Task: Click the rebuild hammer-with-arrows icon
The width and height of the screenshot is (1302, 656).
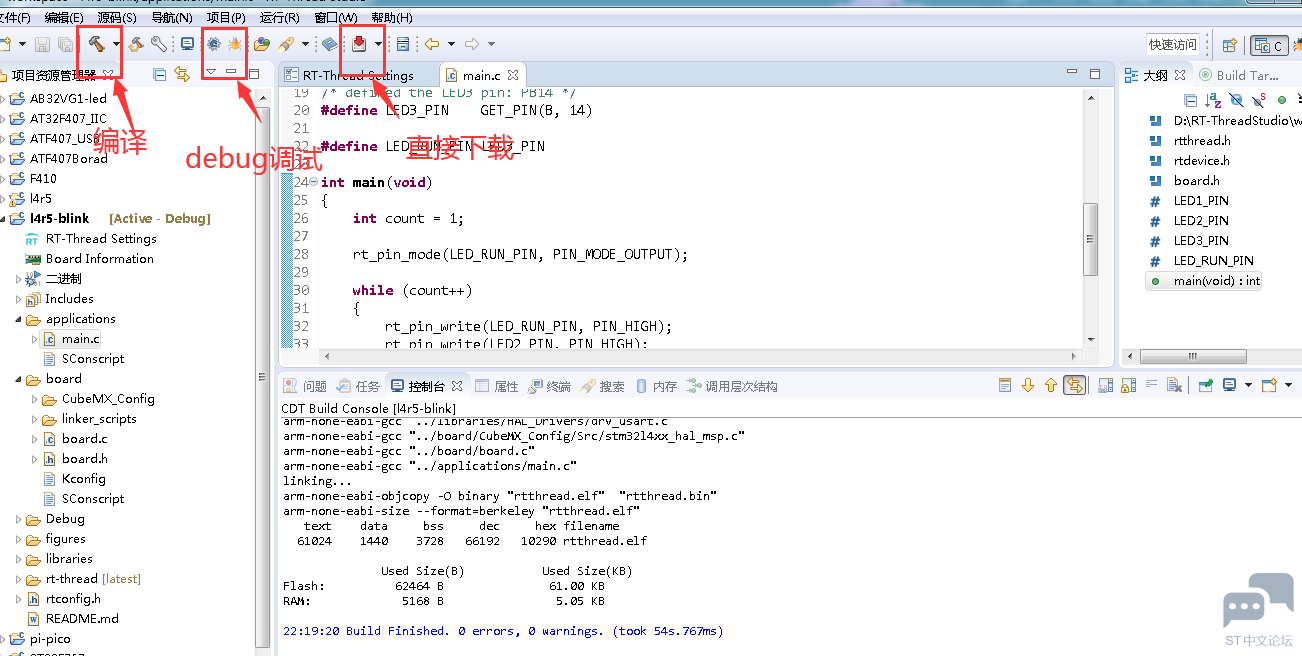Action: pyautogui.click(x=135, y=44)
